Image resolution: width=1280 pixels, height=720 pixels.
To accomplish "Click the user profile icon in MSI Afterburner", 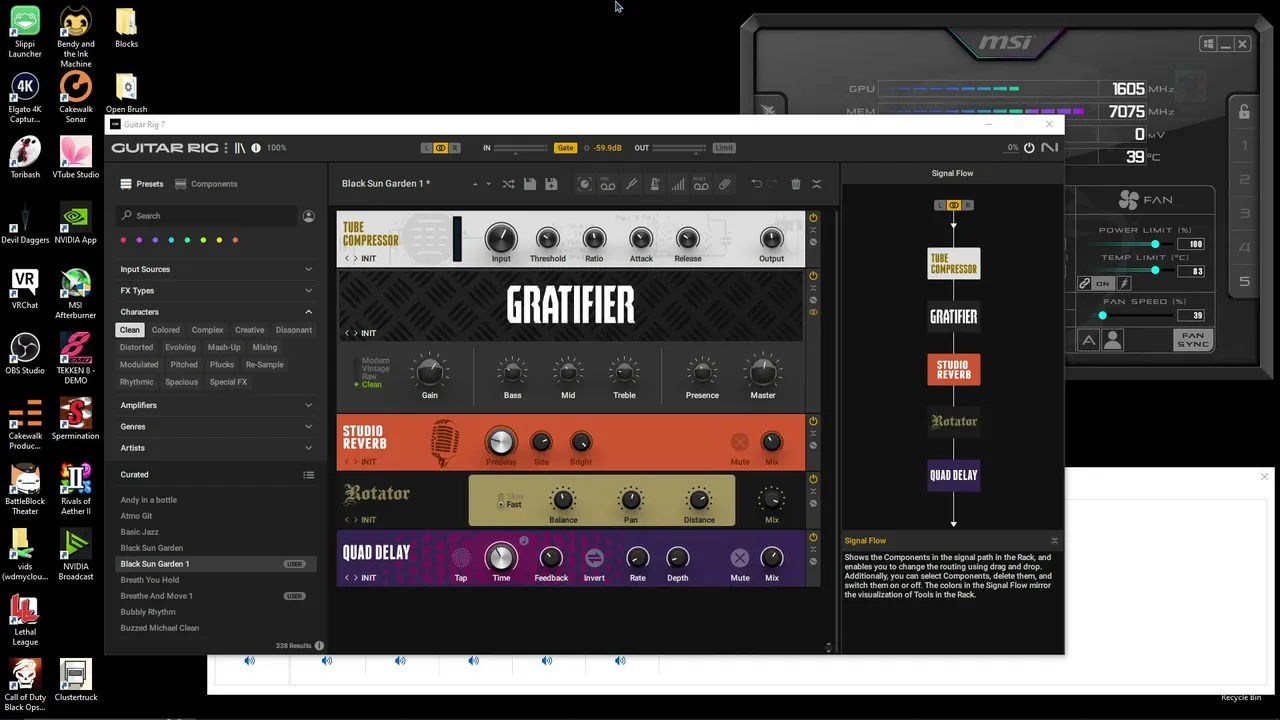I will [1112, 341].
